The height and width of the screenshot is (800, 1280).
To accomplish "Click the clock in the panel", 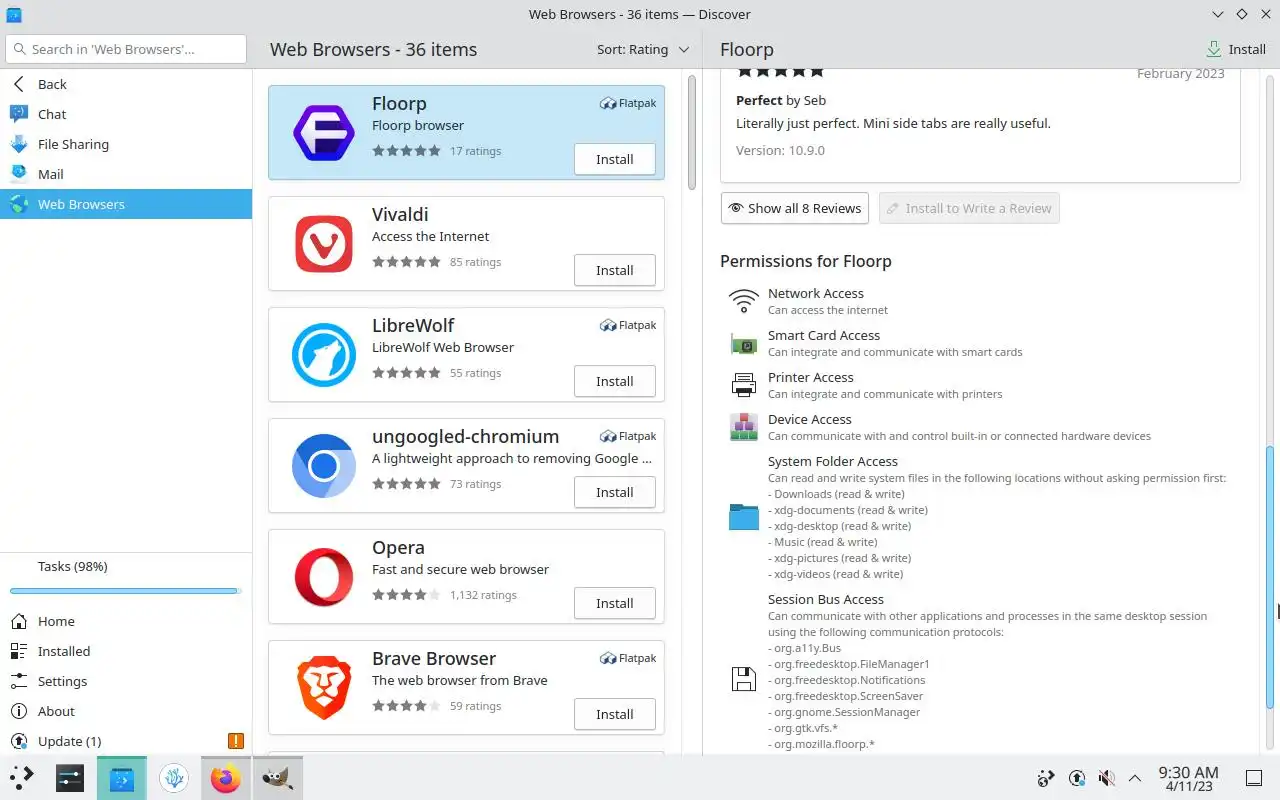I will 1188,778.
